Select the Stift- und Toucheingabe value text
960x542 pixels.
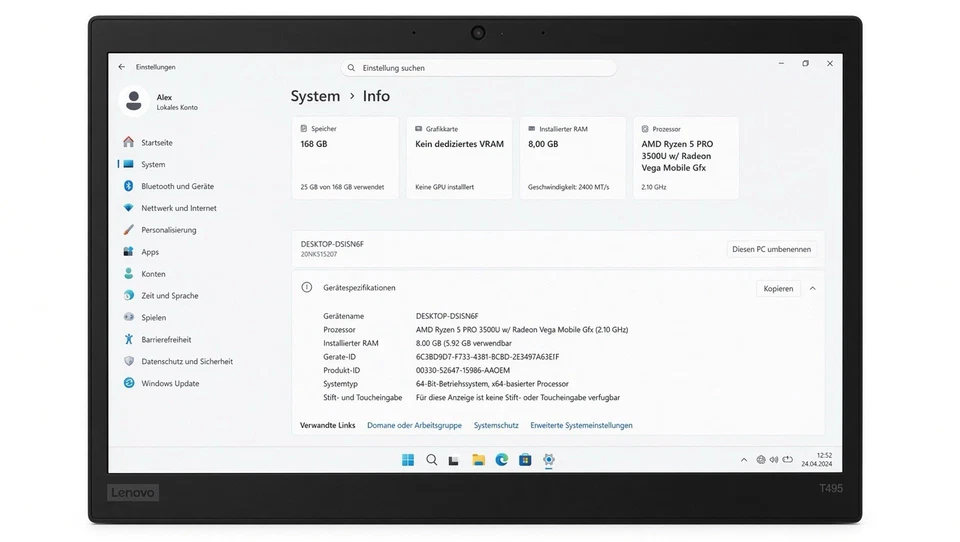518,397
